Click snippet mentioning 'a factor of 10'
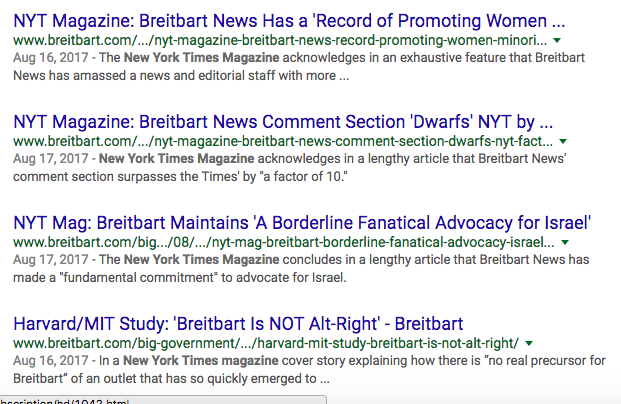Viewport: 621px width, 404px height. coord(300,168)
